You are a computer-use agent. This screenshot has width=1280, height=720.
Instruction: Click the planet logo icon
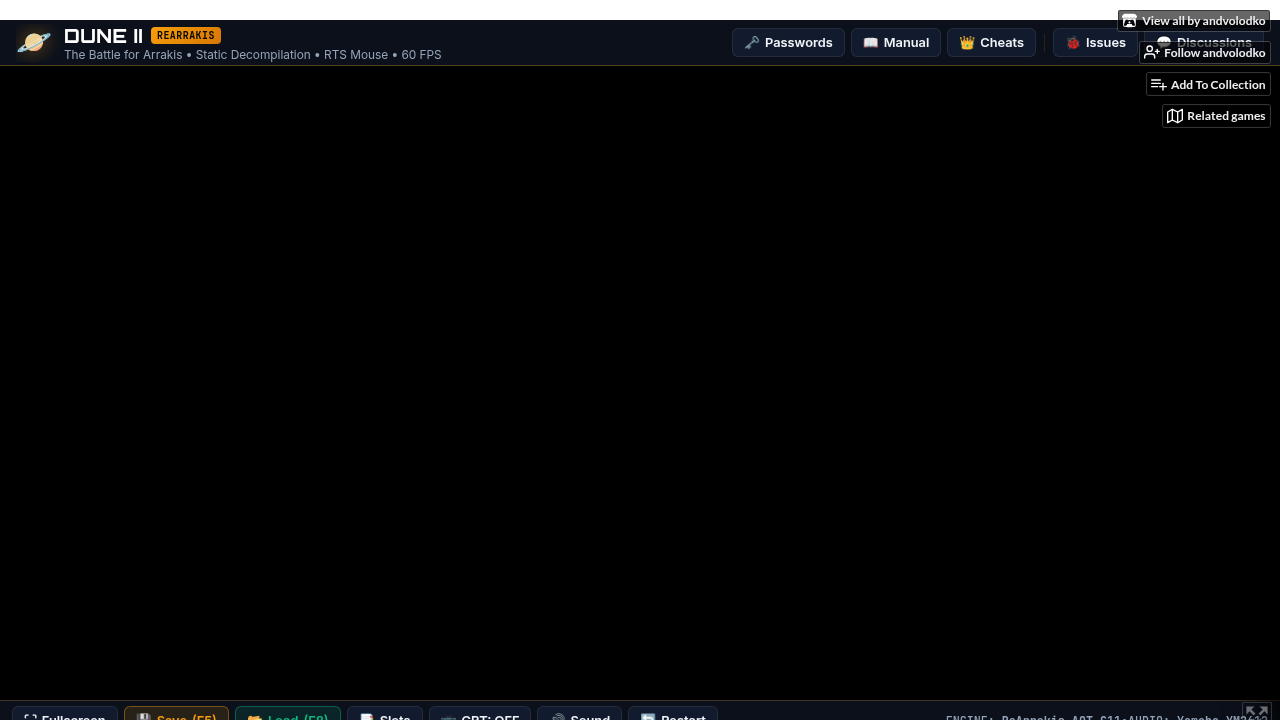pos(34,43)
